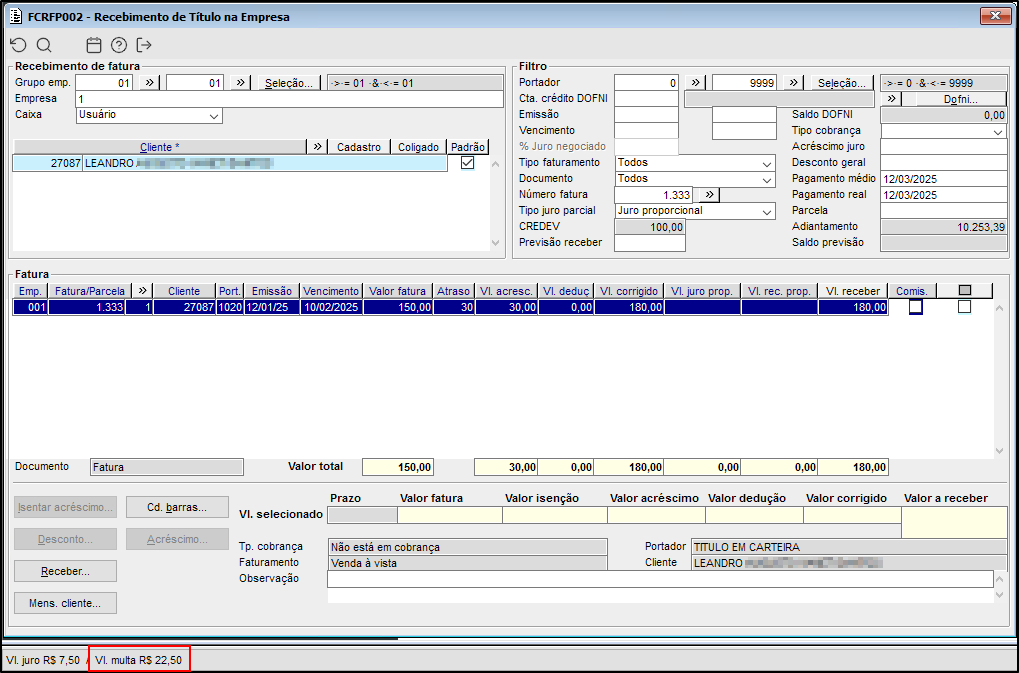
Task: Toggle the Comis. checkbox in invoice row 1.333
Action: pyautogui.click(x=915, y=307)
